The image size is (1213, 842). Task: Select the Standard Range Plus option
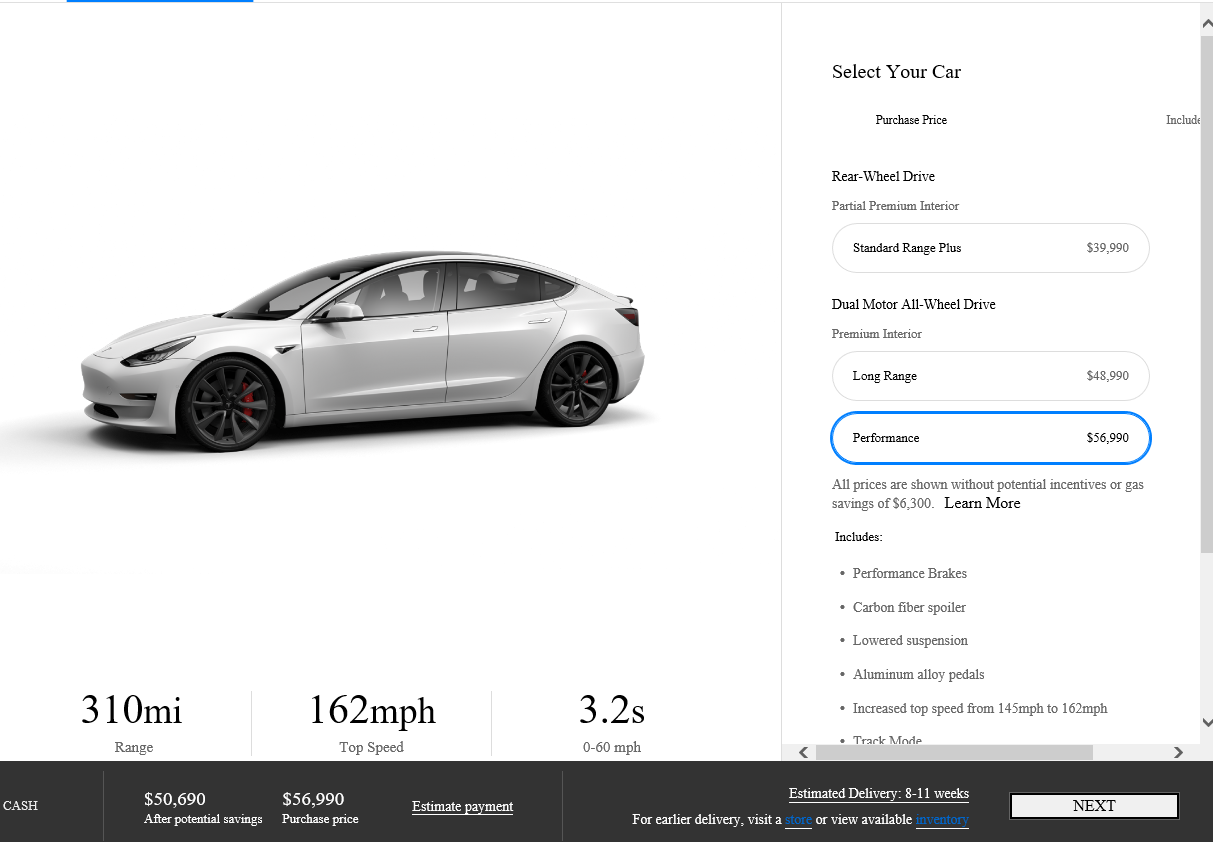coord(990,248)
